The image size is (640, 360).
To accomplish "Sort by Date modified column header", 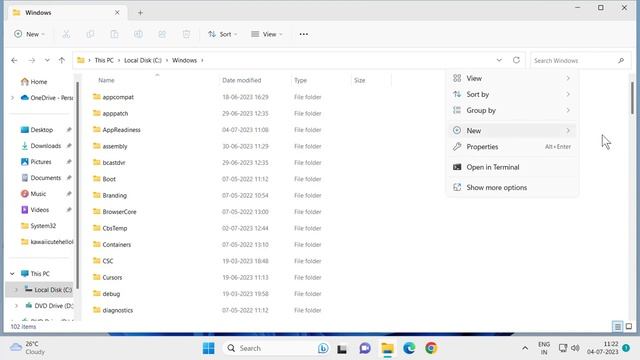I will tap(242, 80).
